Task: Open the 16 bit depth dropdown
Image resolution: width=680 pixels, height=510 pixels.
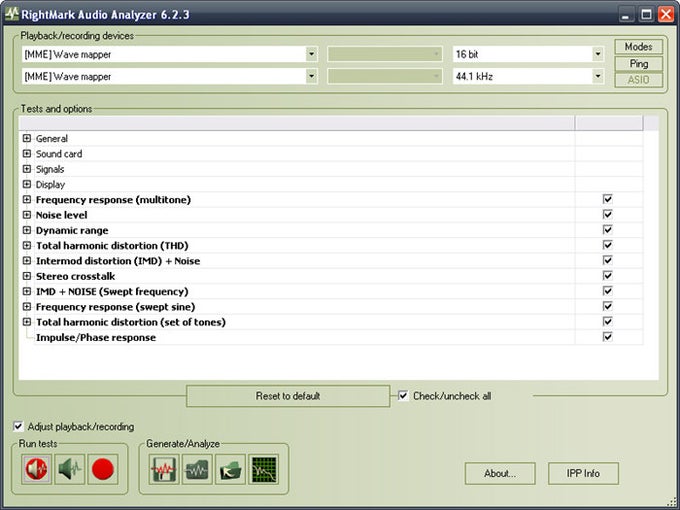Action: click(598, 54)
